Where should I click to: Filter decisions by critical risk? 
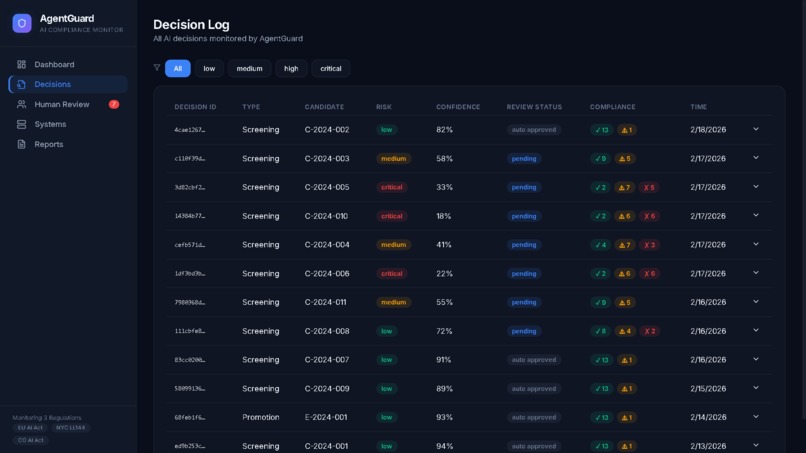click(331, 68)
